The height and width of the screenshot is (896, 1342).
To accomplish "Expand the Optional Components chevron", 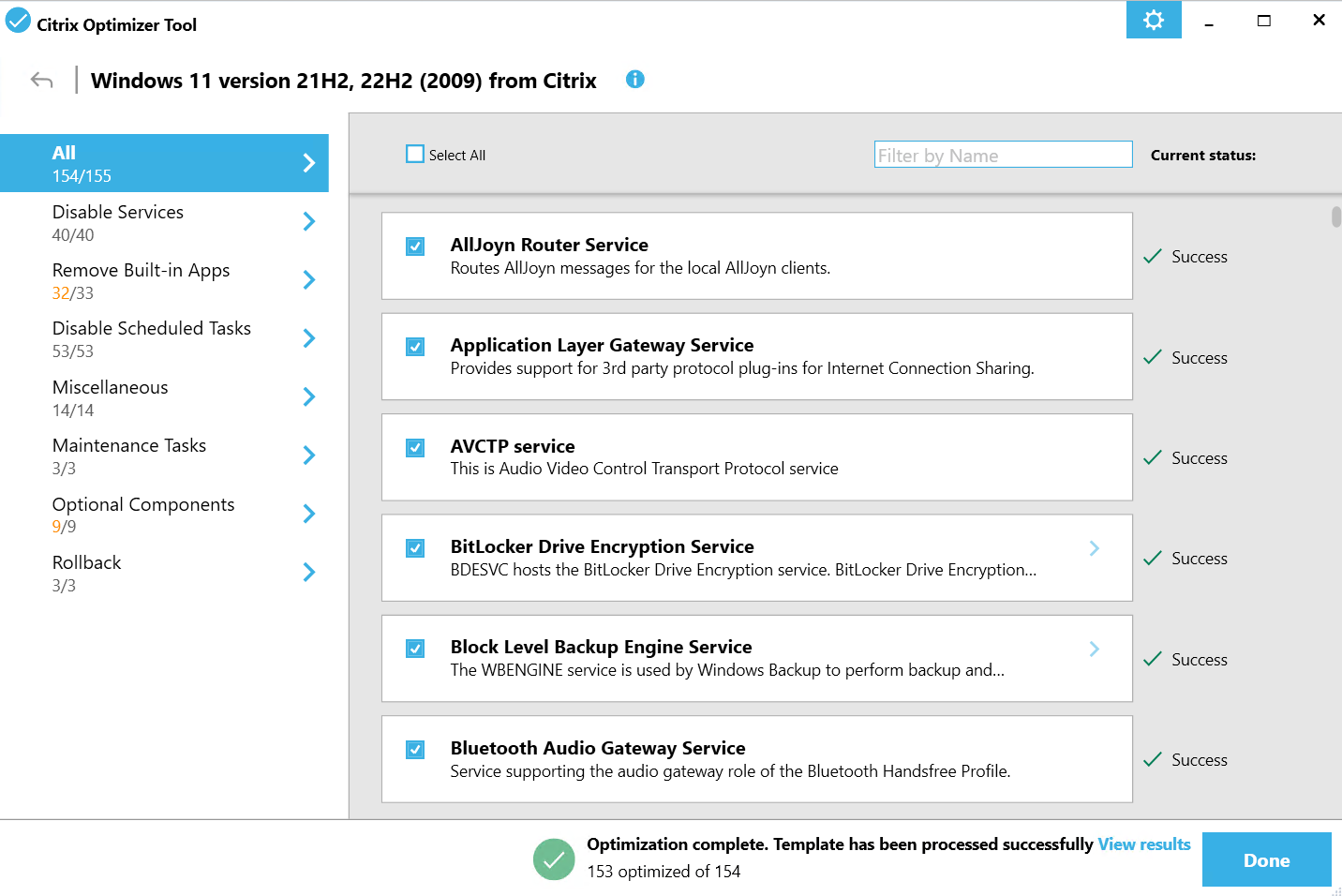I will (x=309, y=514).
